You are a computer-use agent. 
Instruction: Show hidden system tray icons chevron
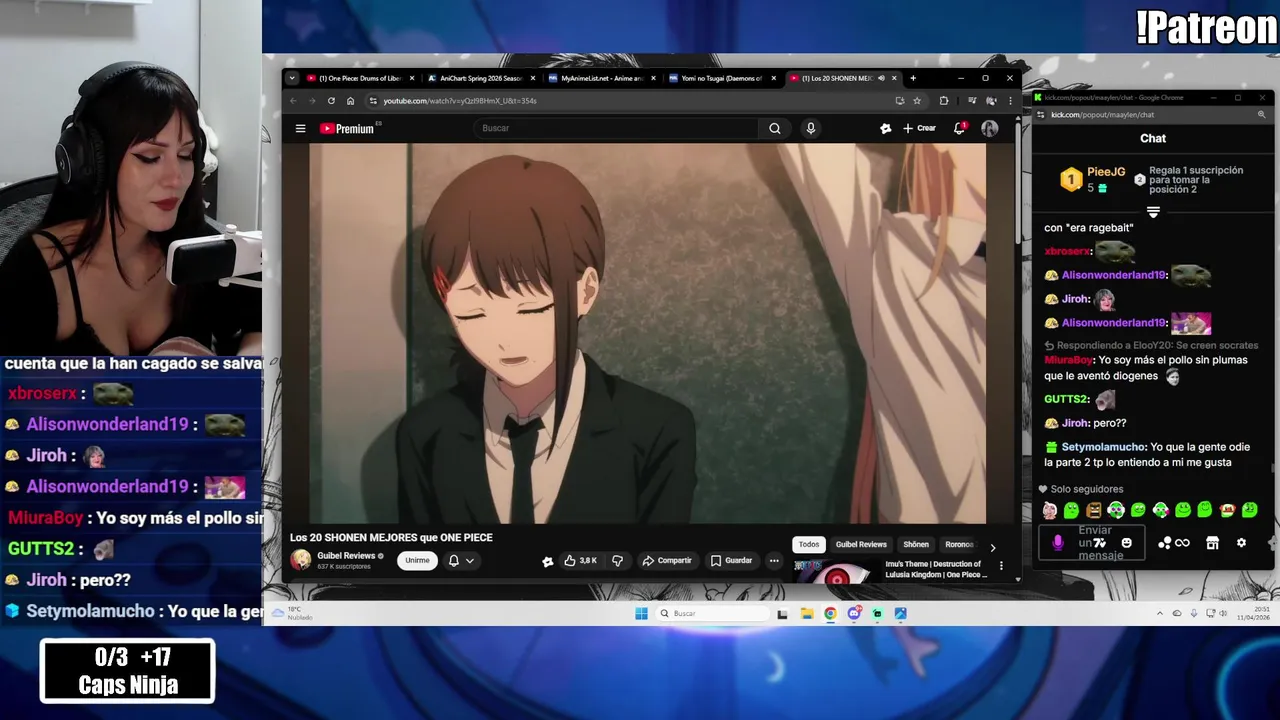coord(1160,613)
